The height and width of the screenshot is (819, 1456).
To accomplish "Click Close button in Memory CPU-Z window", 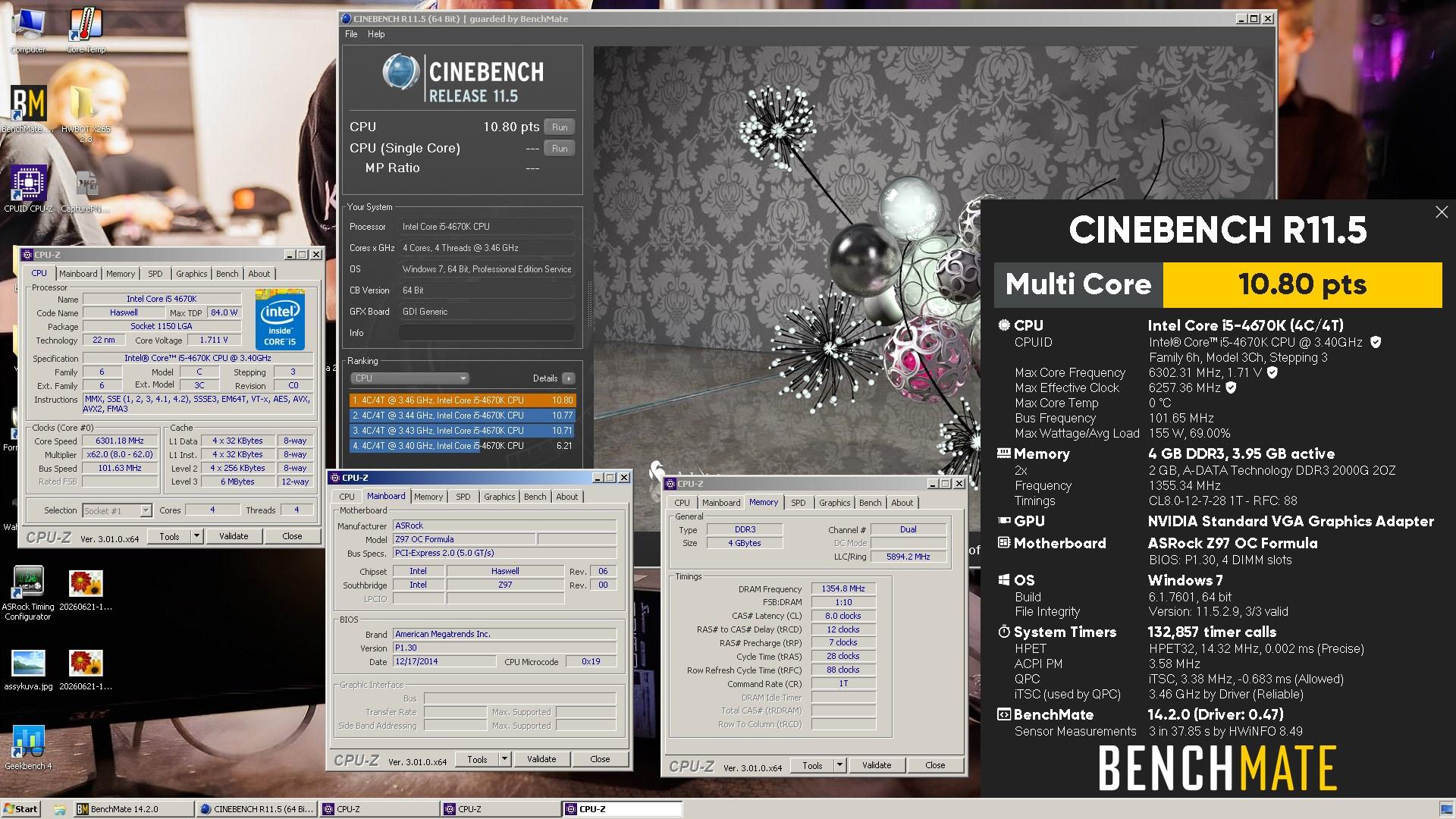I will [935, 766].
